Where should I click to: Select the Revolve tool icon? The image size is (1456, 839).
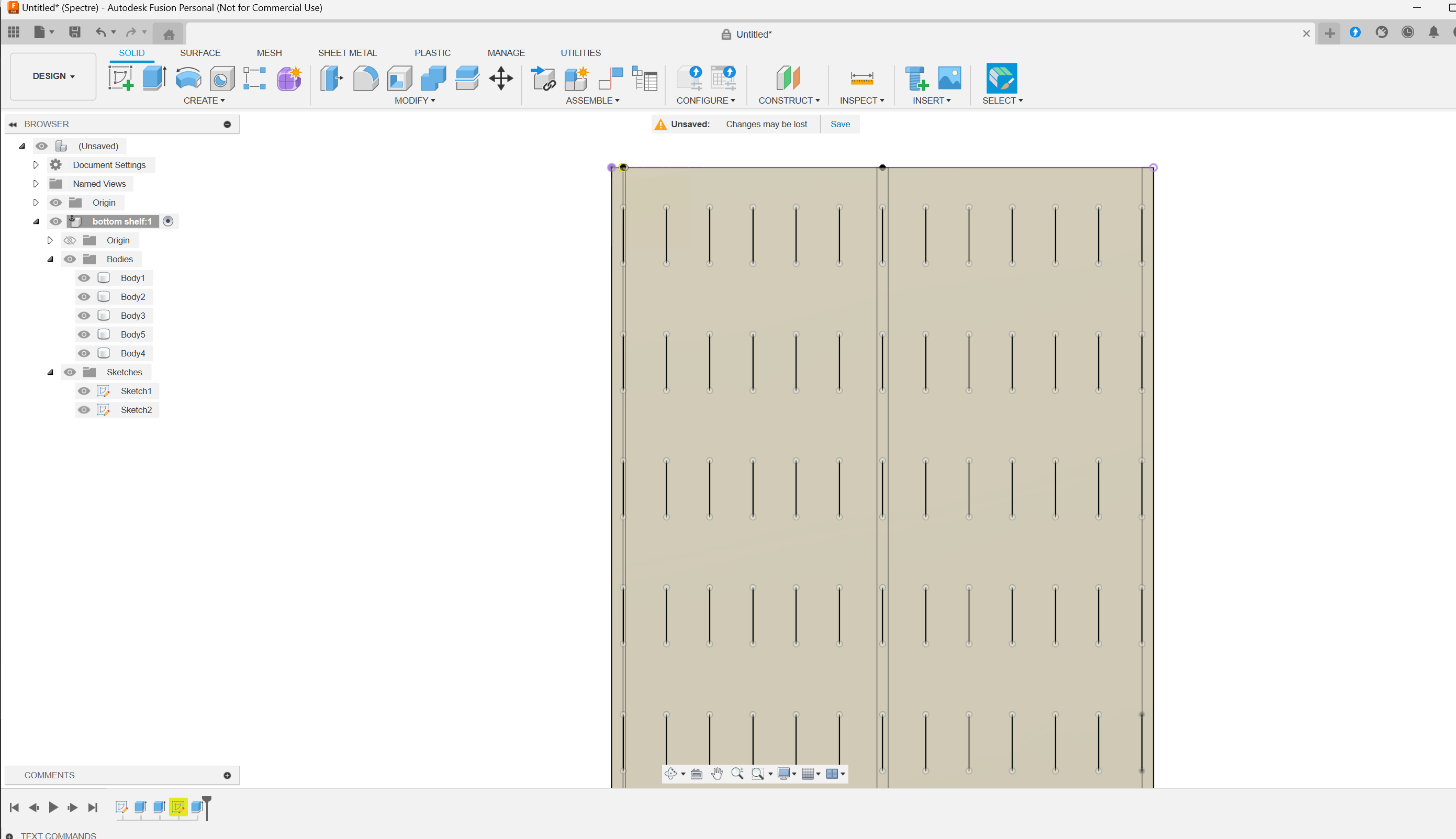pos(188,78)
